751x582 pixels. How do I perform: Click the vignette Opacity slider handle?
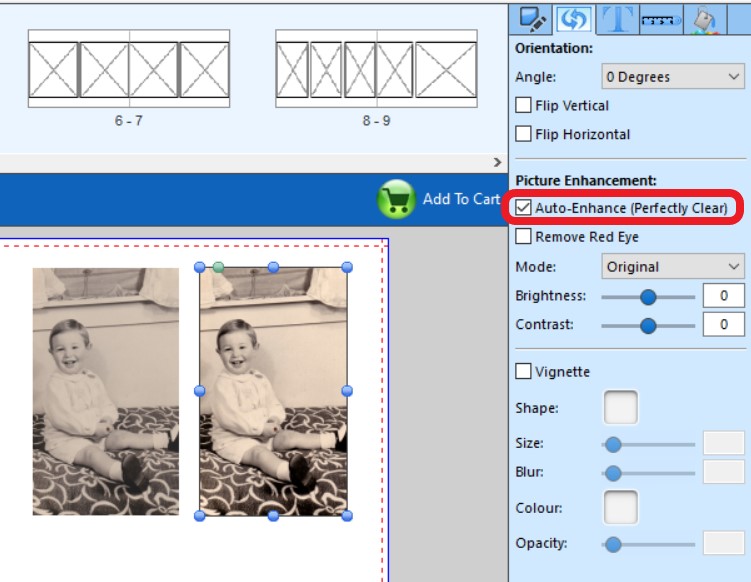pos(613,545)
